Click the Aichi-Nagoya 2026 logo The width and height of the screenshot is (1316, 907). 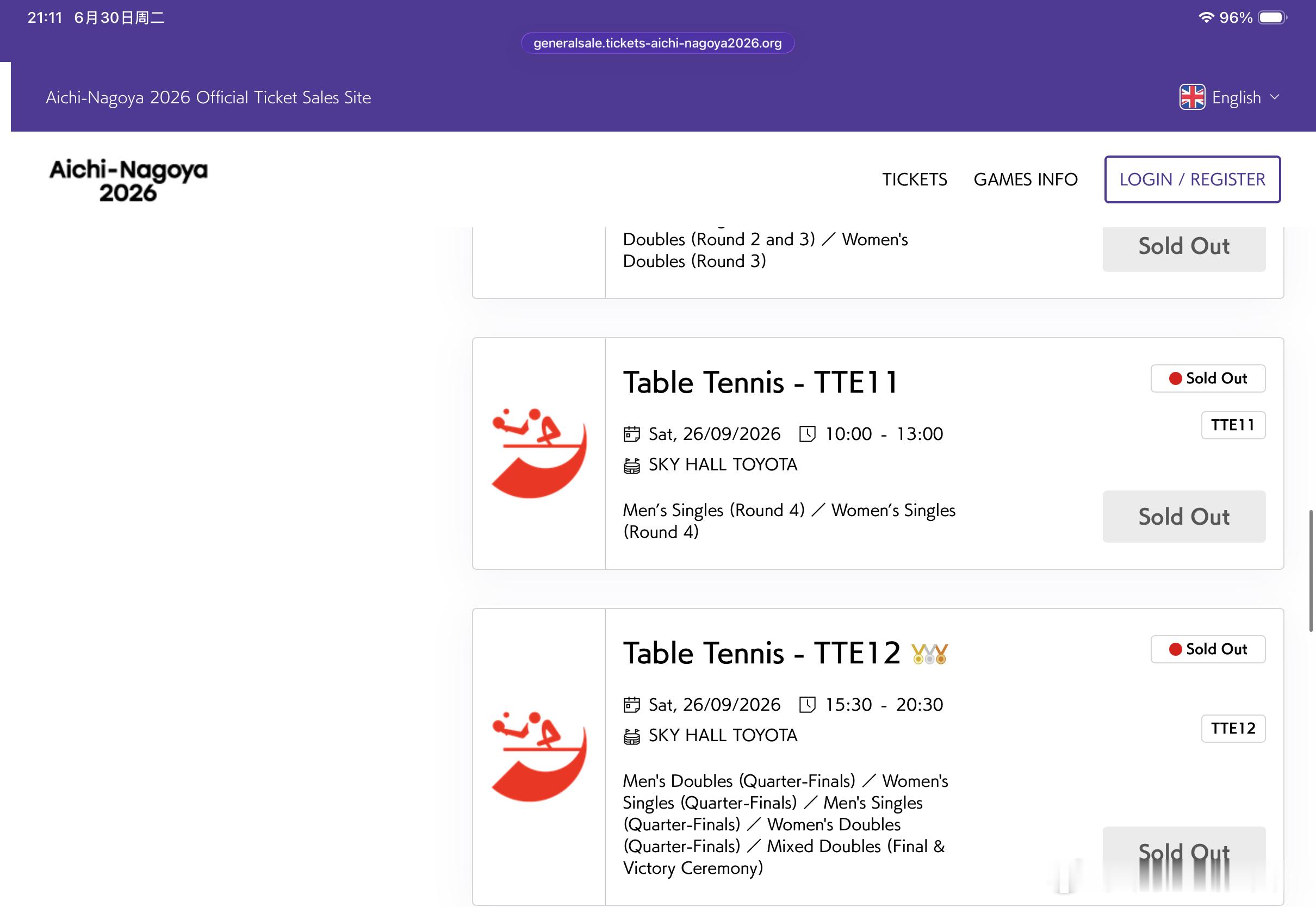tap(128, 180)
